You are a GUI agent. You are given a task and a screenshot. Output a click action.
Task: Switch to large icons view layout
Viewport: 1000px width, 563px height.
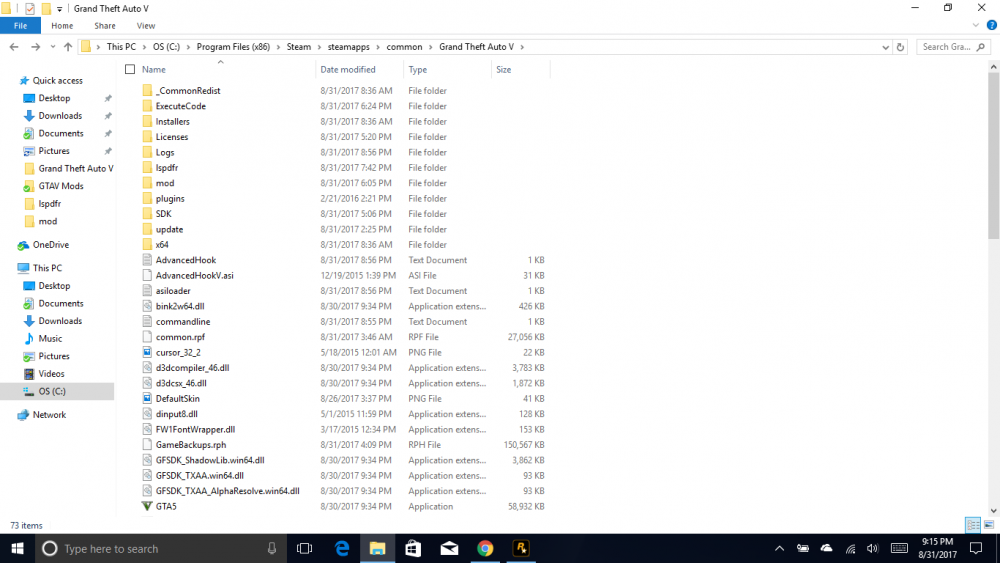point(989,525)
